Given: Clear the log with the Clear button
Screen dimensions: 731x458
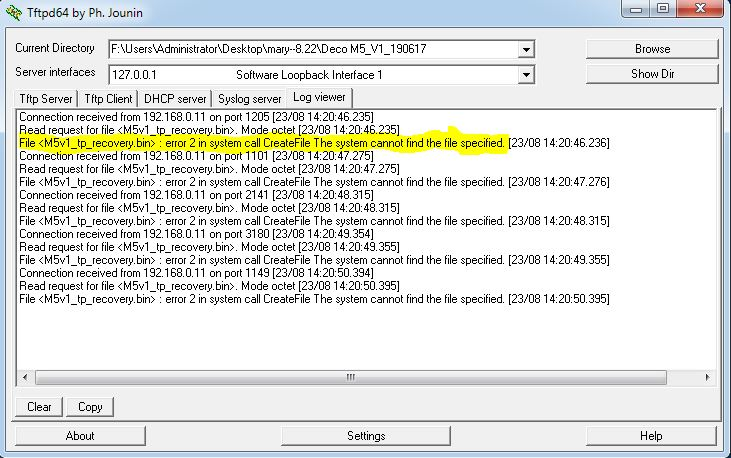Looking at the screenshot, I should coord(39,407).
